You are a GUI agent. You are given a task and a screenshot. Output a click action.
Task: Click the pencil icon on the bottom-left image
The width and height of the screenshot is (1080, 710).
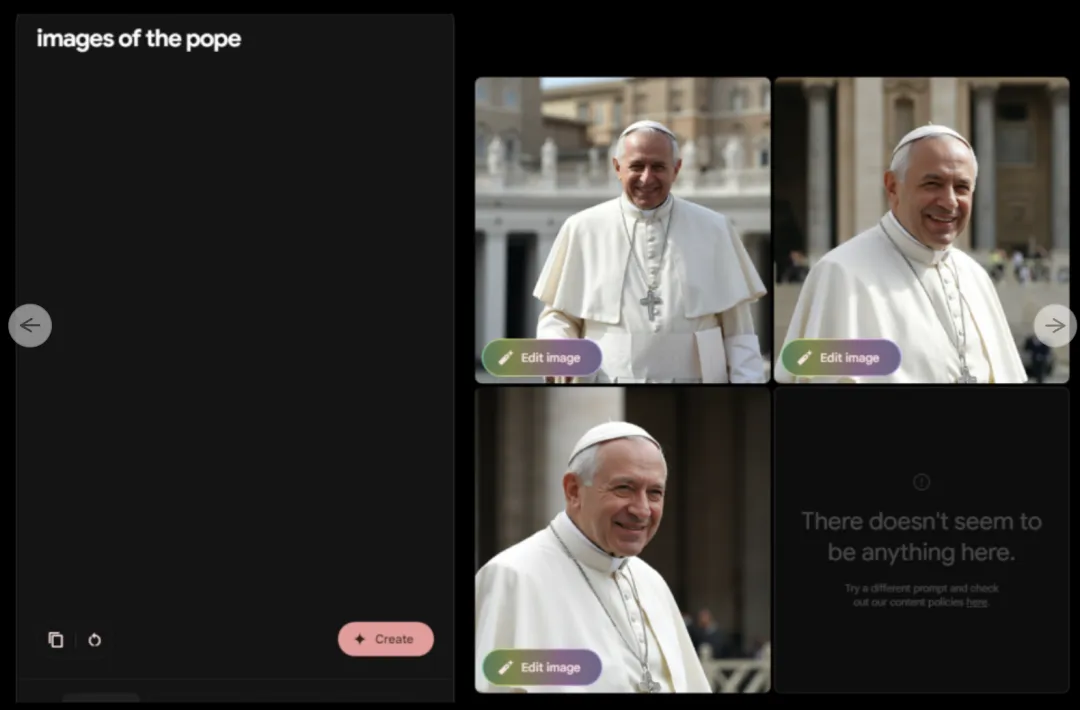[x=505, y=667]
